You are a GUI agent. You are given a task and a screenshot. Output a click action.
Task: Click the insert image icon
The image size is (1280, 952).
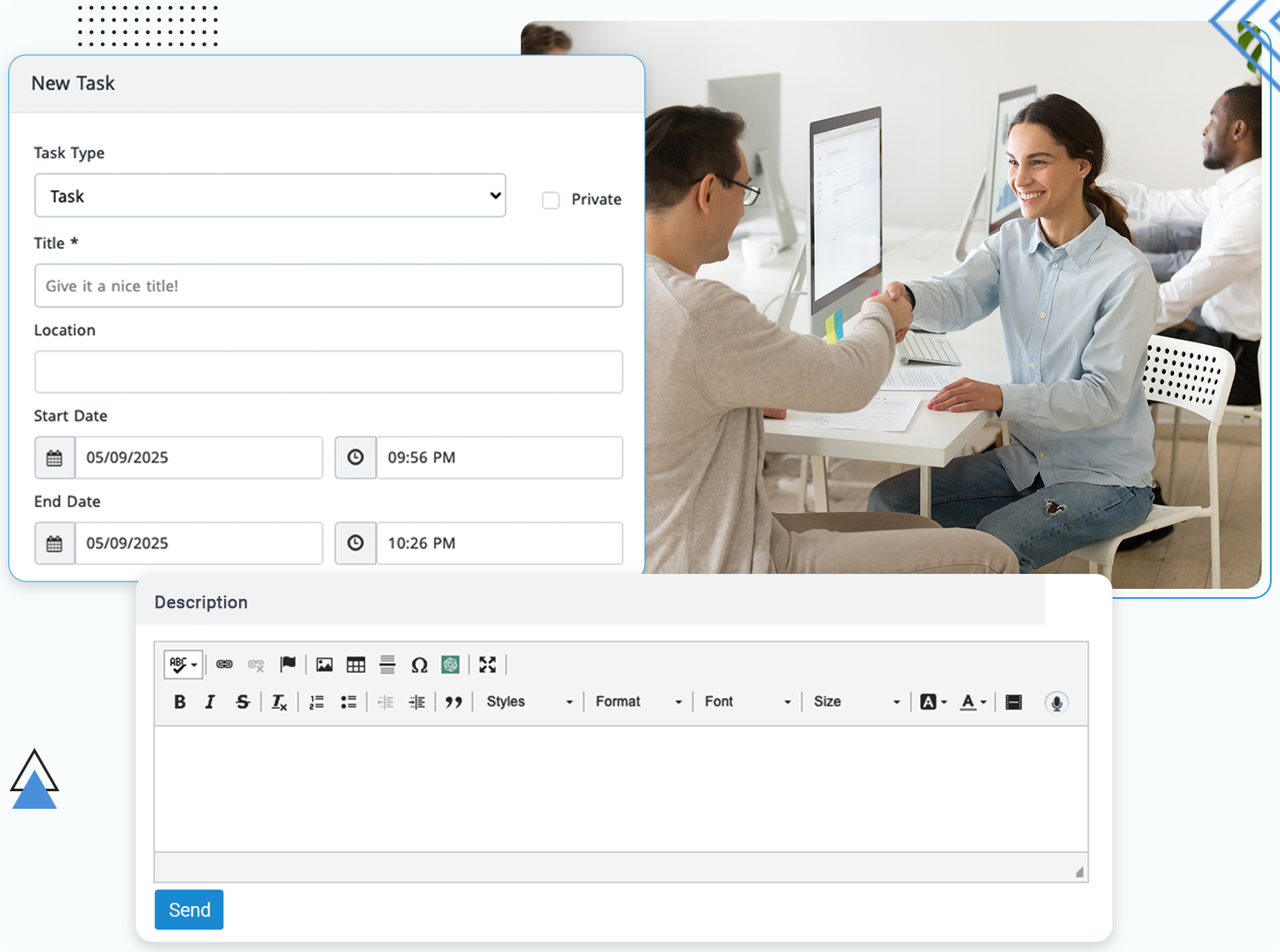[x=324, y=665]
